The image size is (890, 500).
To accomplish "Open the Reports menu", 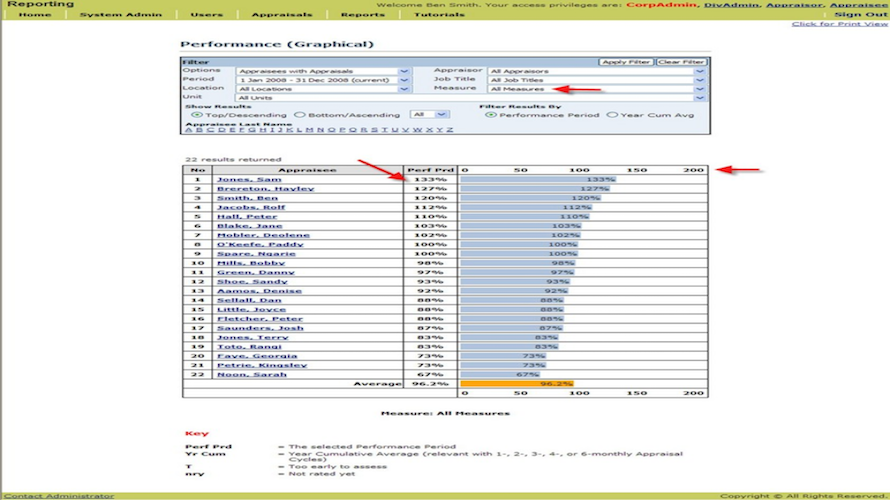I will (363, 15).
